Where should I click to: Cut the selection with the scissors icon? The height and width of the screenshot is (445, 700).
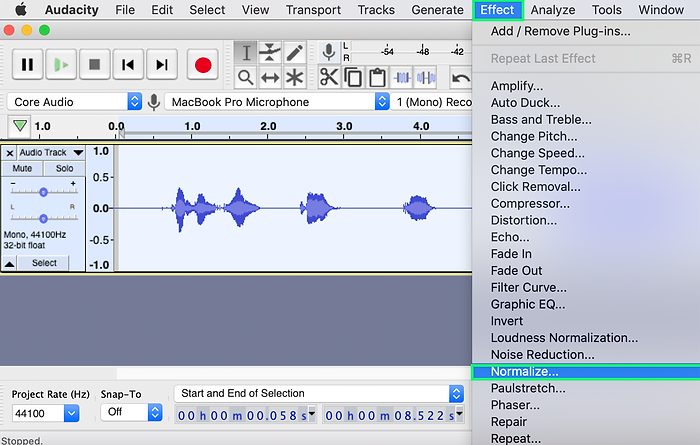329,78
